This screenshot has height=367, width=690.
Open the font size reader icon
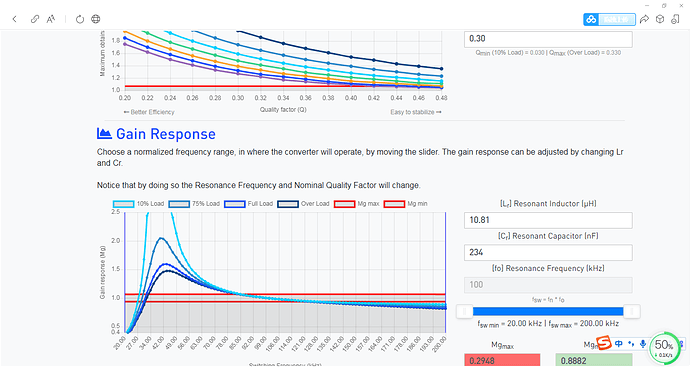[x=51, y=19]
